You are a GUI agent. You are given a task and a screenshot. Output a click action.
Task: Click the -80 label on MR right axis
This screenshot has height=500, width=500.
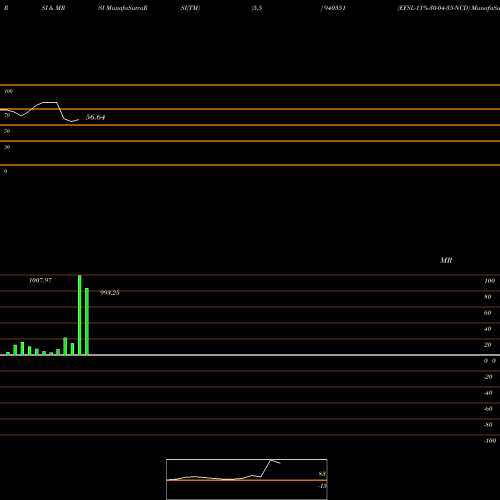point(488,425)
